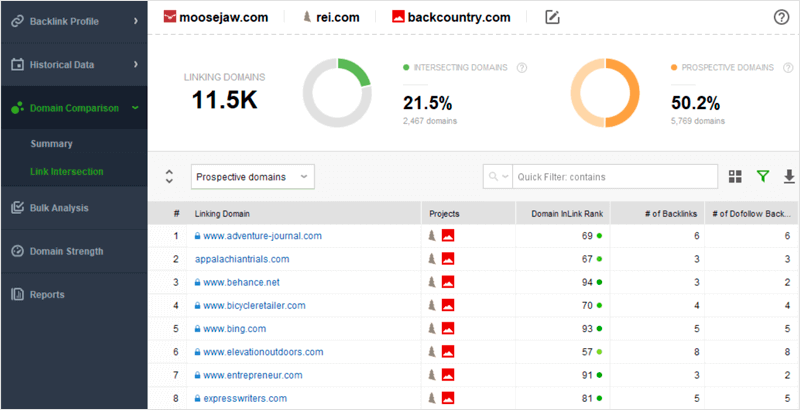Click the download export icon
The image size is (800, 410).
(789, 176)
